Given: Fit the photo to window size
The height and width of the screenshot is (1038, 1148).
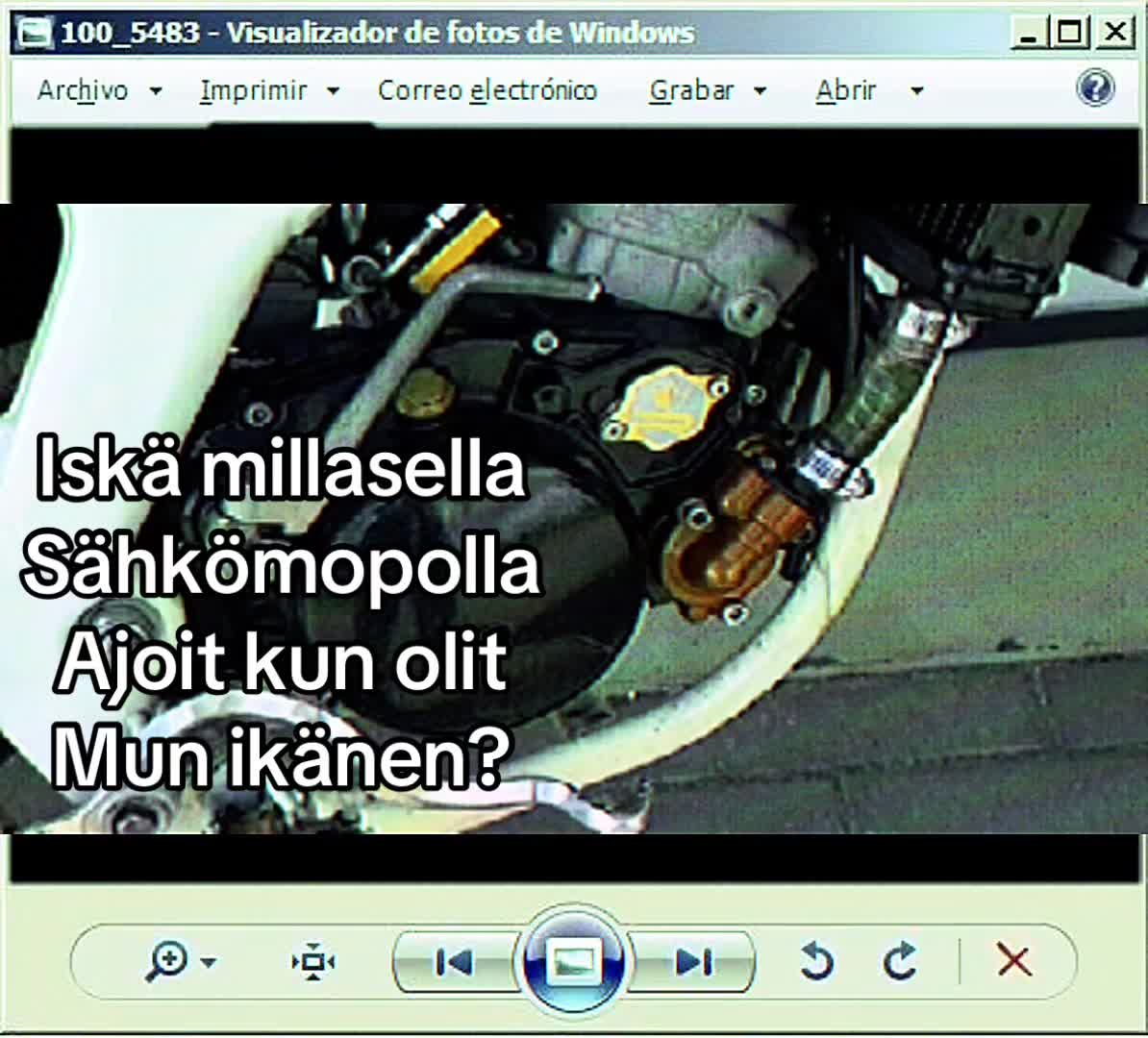Looking at the screenshot, I should click(313, 961).
